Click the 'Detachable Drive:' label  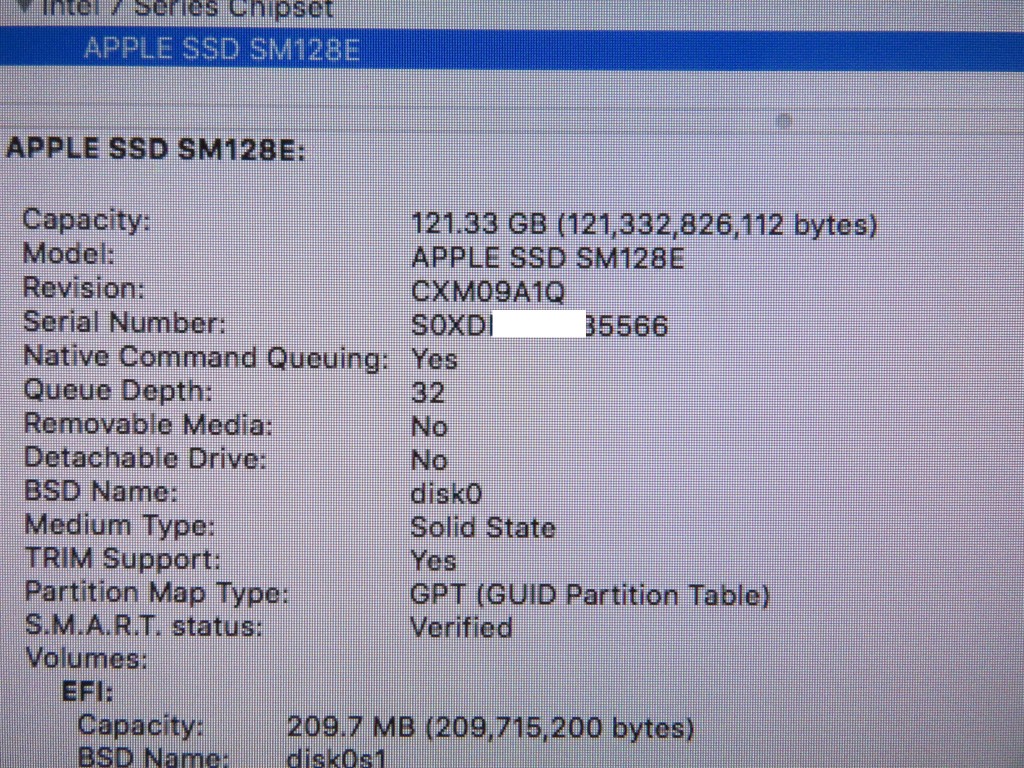click(146, 458)
